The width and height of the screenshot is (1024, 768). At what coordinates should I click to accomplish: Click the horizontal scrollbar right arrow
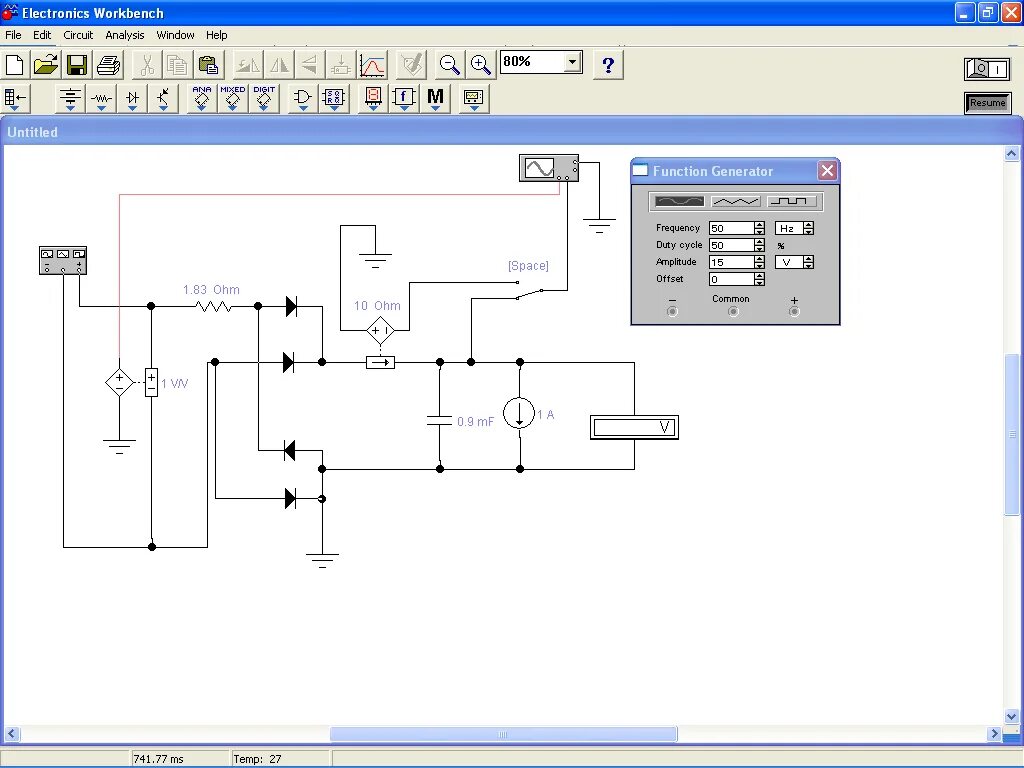[x=994, y=734]
